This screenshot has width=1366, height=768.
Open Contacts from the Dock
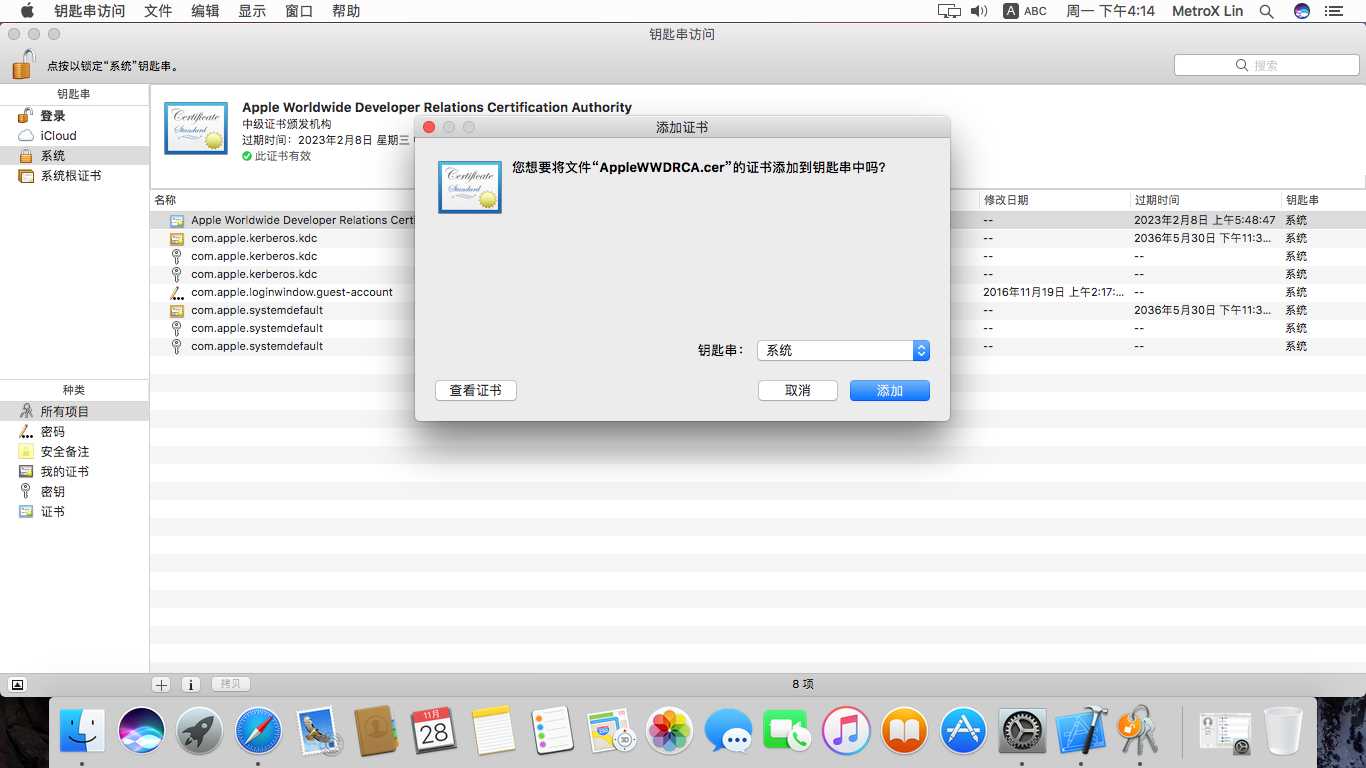tap(376, 731)
